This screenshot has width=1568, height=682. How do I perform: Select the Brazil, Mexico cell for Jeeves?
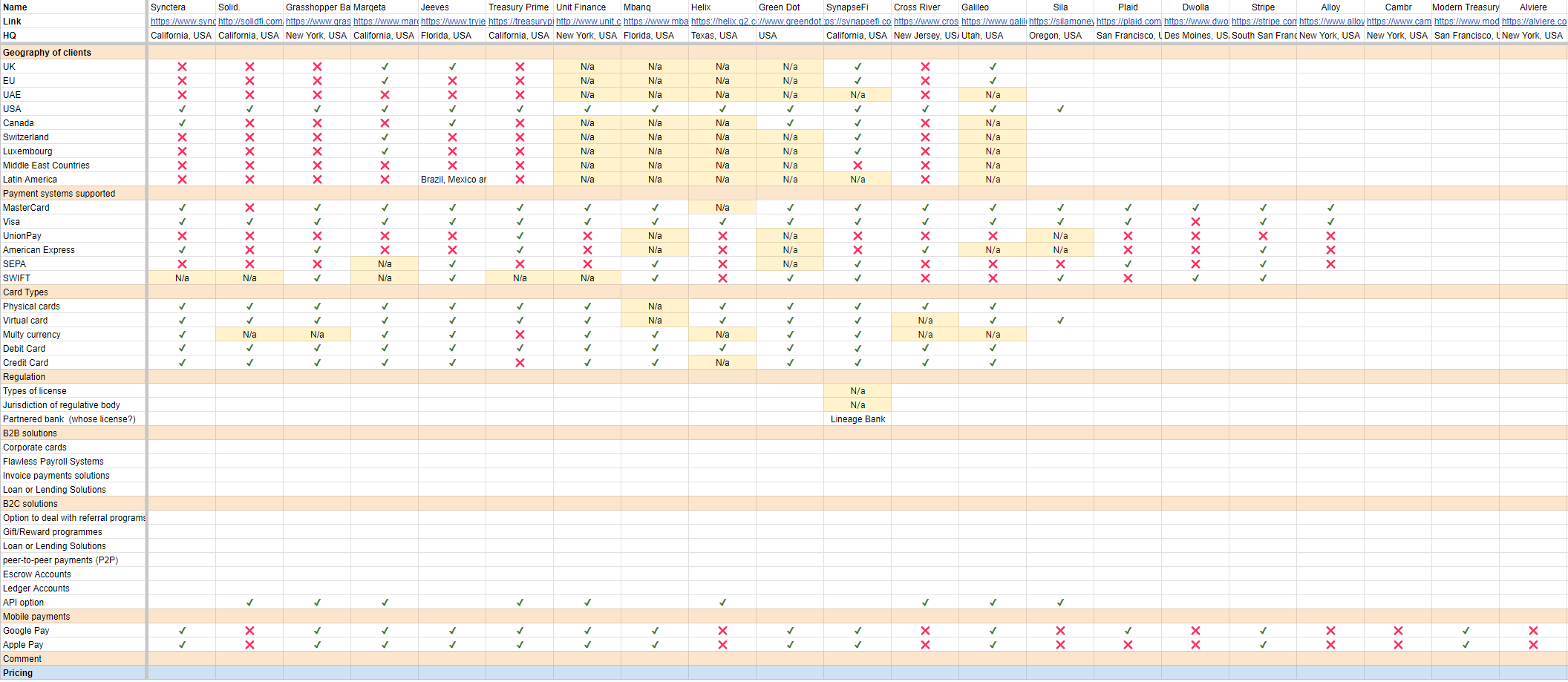453,180
